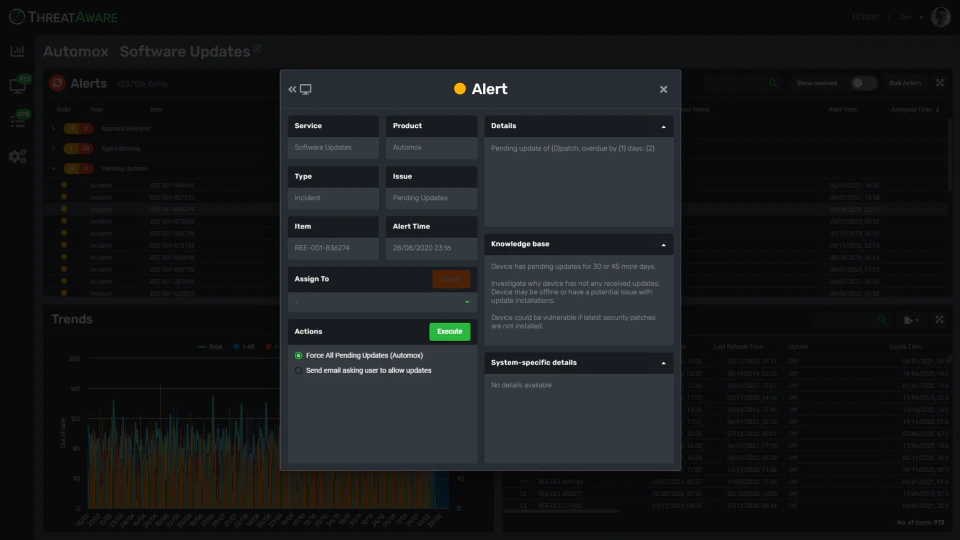The width and height of the screenshot is (960, 540).
Task: Collapse the Pending Updates alert group
Action: (54, 168)
